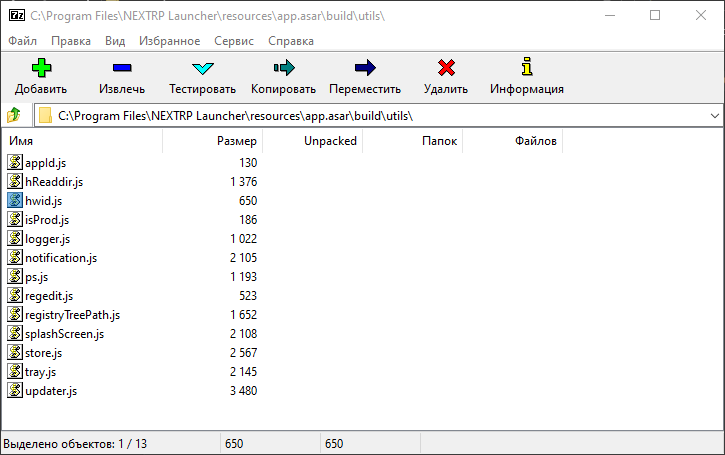Screen dimensions: 725x455
Task: Open the Справка menu
Action: 291,41
